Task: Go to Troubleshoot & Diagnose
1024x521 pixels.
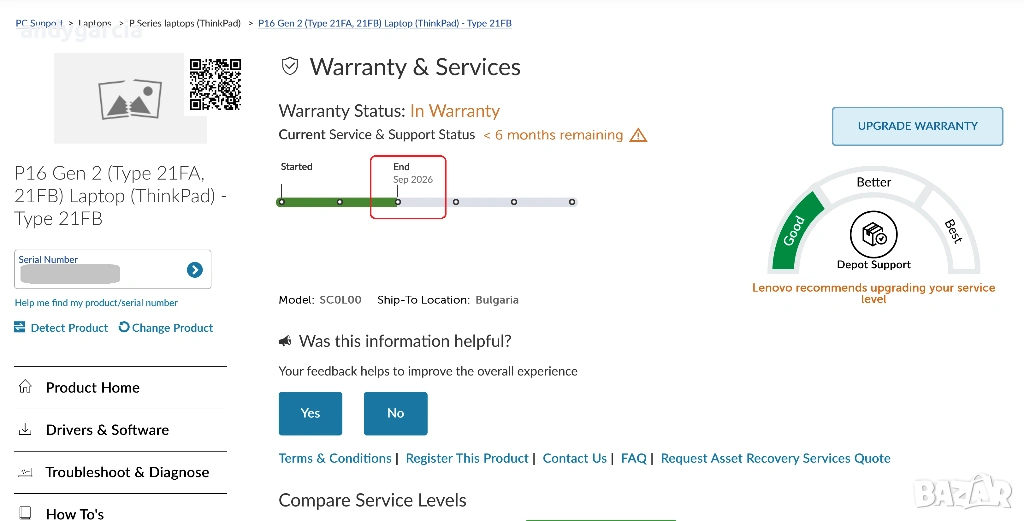Action: (127, 472)
